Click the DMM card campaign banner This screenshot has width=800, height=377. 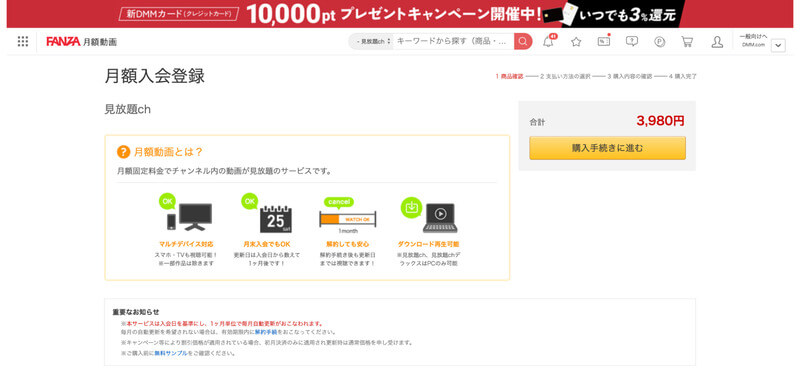click(400, 14)
